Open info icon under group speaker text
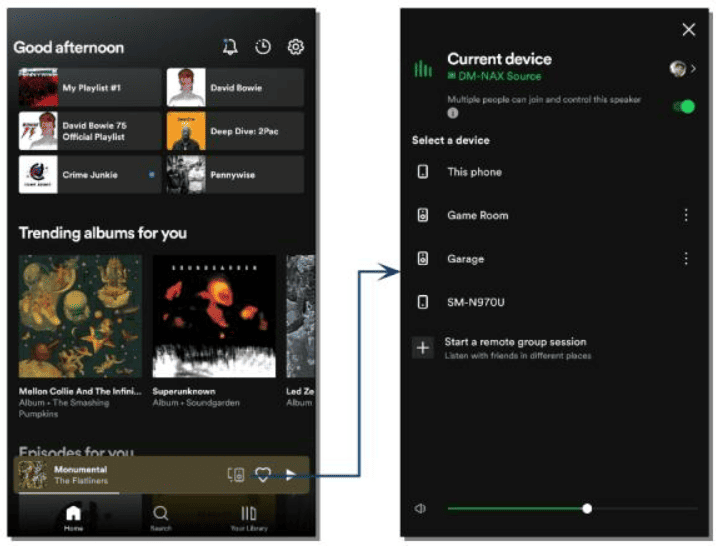Viewport: 716px width, 546px height. (x=453, y=113)
